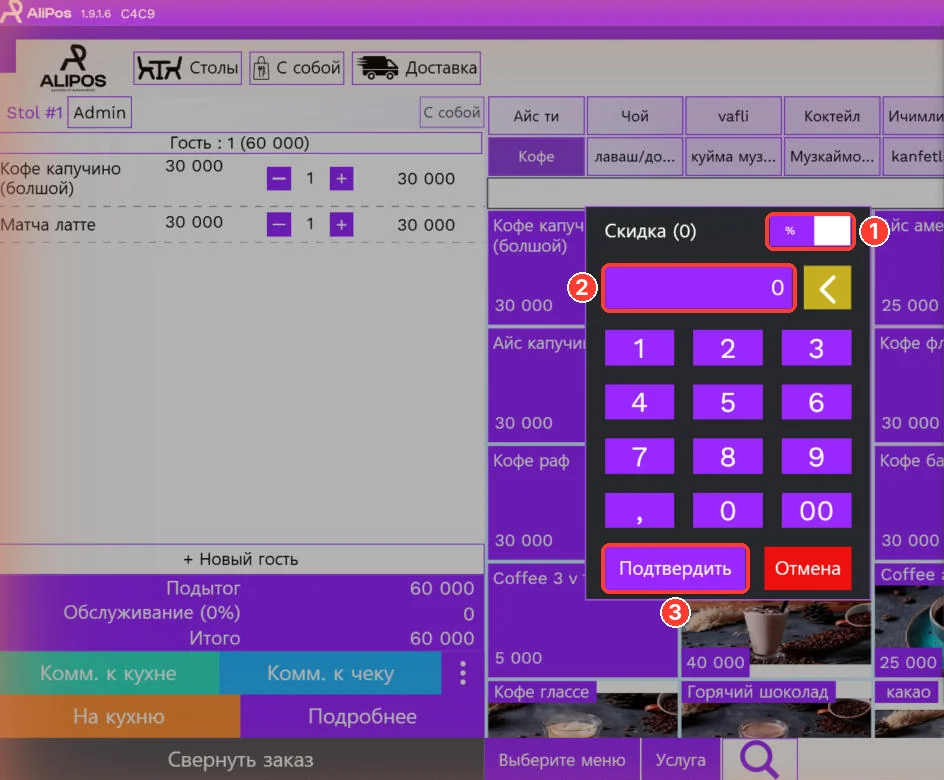Open the three-dot more options menu
944x780 pixels.
pyautogui.click(x=462, y=673)
